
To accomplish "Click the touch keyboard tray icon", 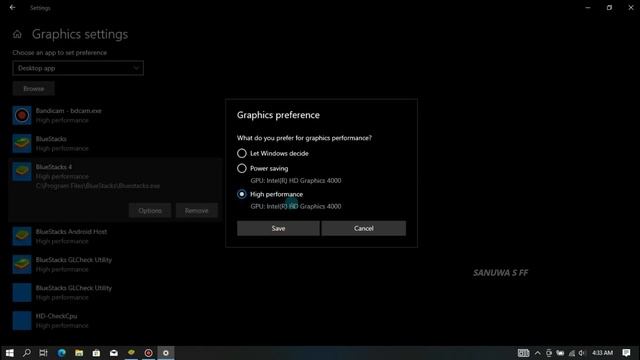I will point(523,353).
